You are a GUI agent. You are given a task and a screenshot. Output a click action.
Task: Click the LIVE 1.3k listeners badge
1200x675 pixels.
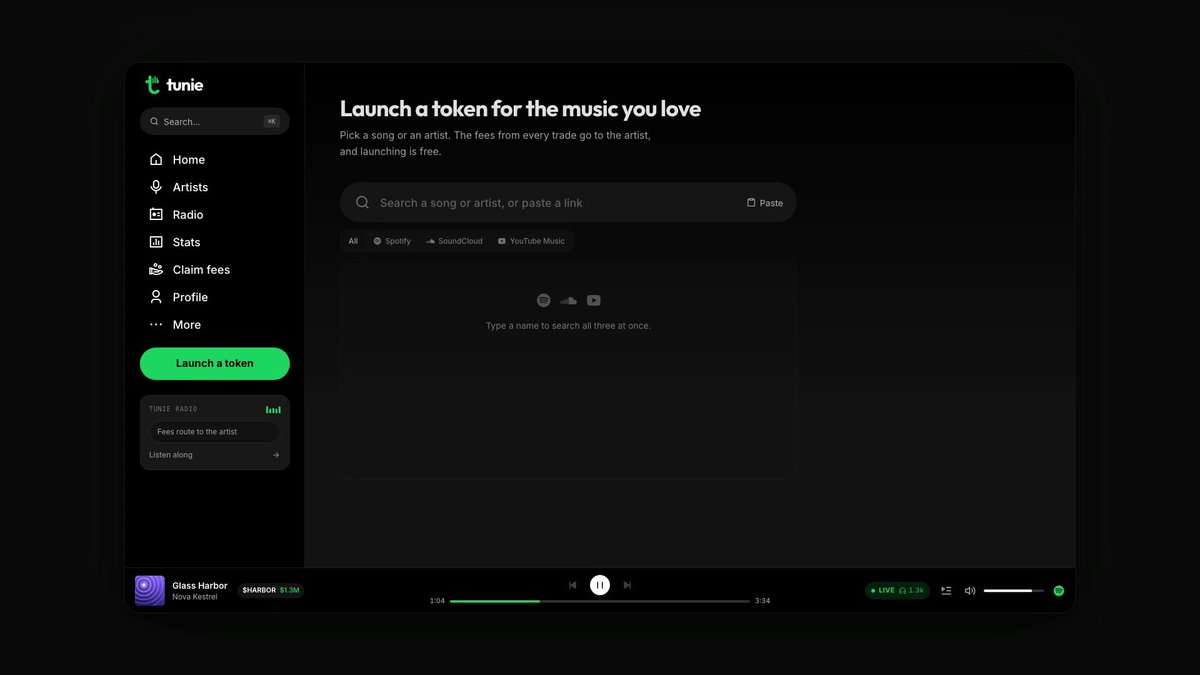[x=897, y=591]
